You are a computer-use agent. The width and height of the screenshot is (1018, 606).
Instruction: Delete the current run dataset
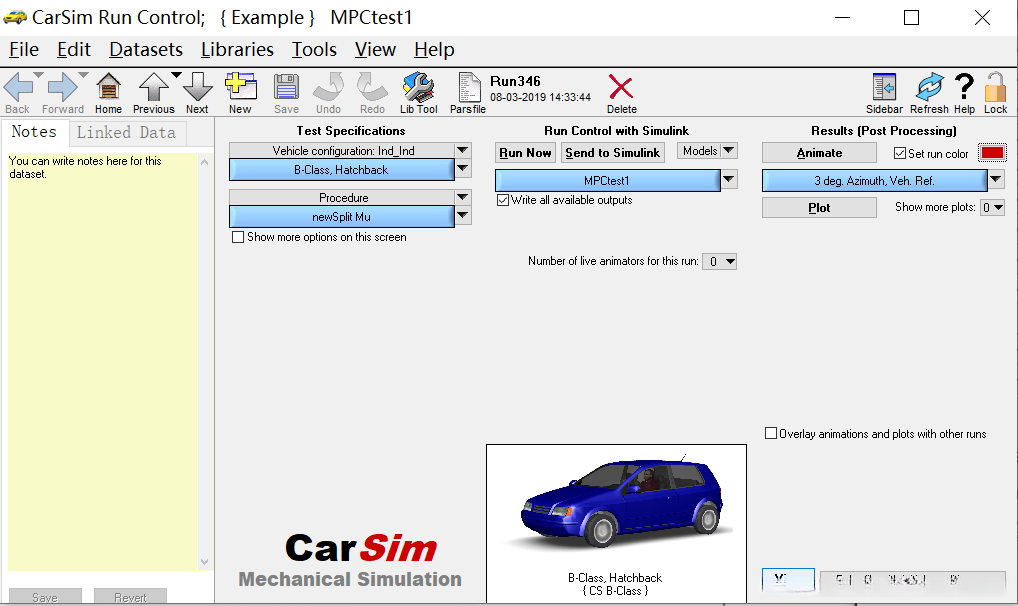(621, 88)
